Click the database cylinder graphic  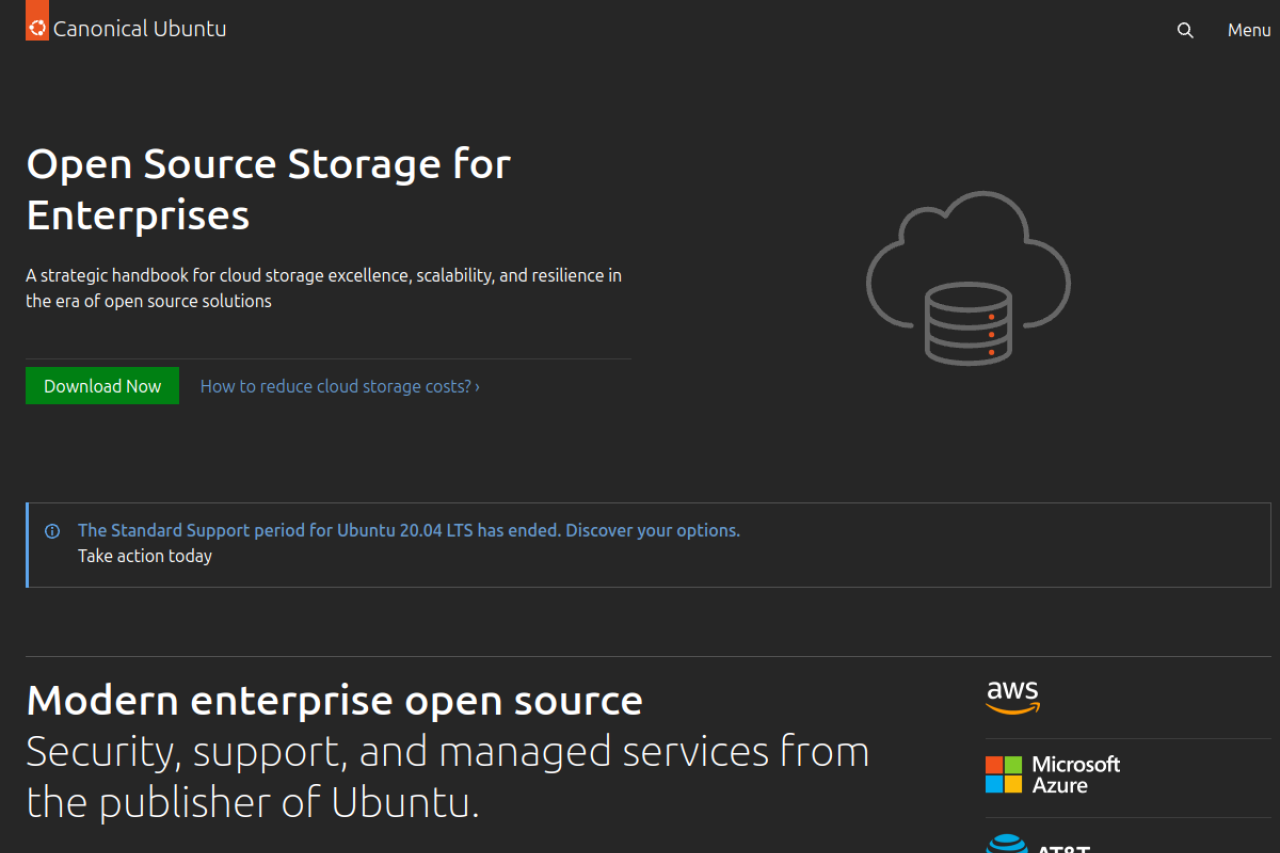click(967, 323)
